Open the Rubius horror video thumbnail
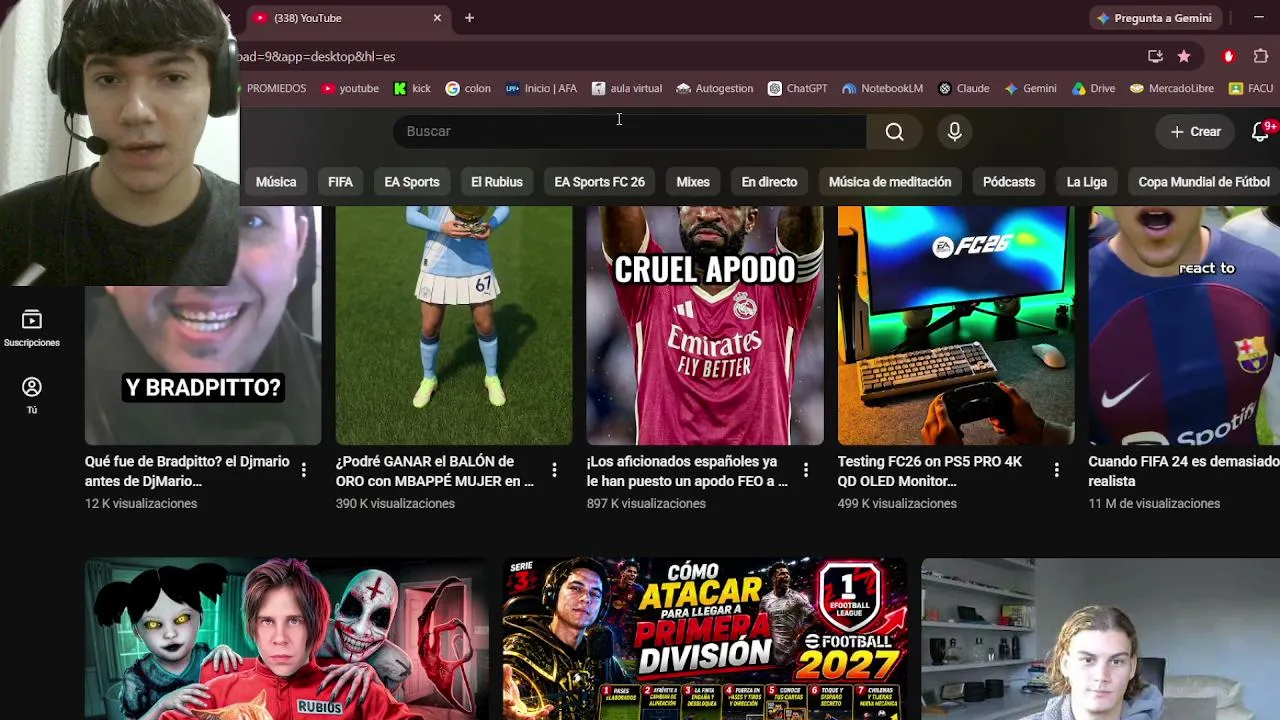Viewport: 1280px width, 720px height. click(287, 639)
